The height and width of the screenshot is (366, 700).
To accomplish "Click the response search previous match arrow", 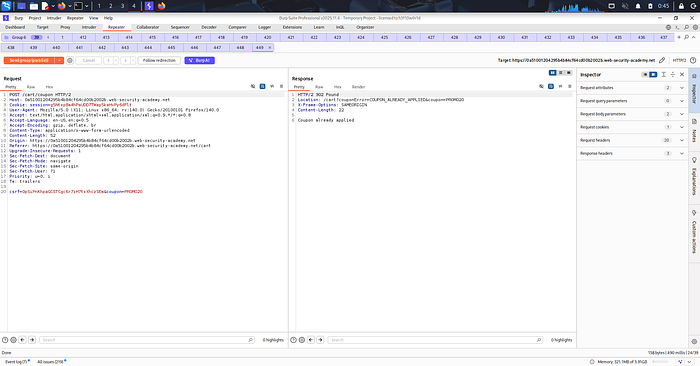I will pos(311,340).
